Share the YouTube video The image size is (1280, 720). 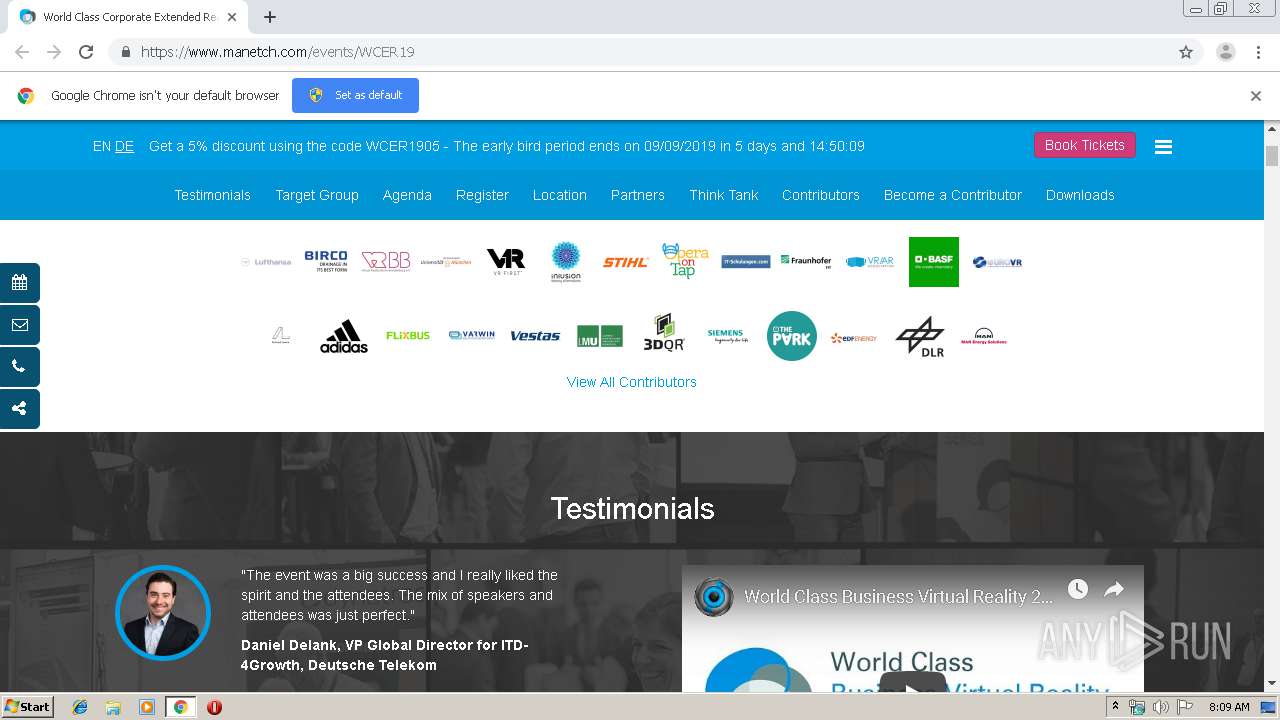pos(1114,589)
